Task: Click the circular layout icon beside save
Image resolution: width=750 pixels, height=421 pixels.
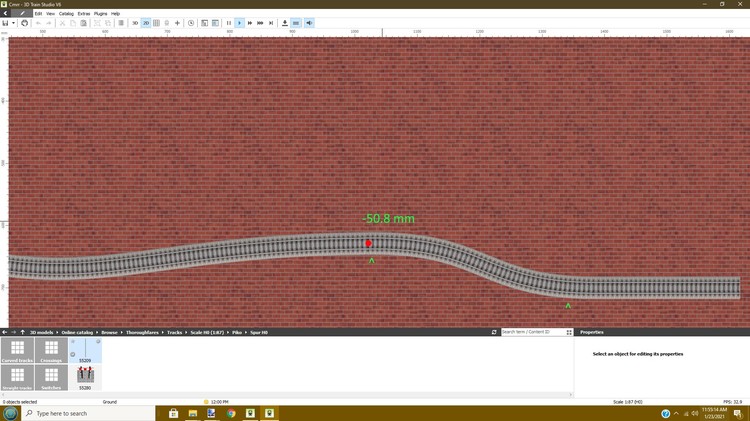Action: click(x=24, y=23)
